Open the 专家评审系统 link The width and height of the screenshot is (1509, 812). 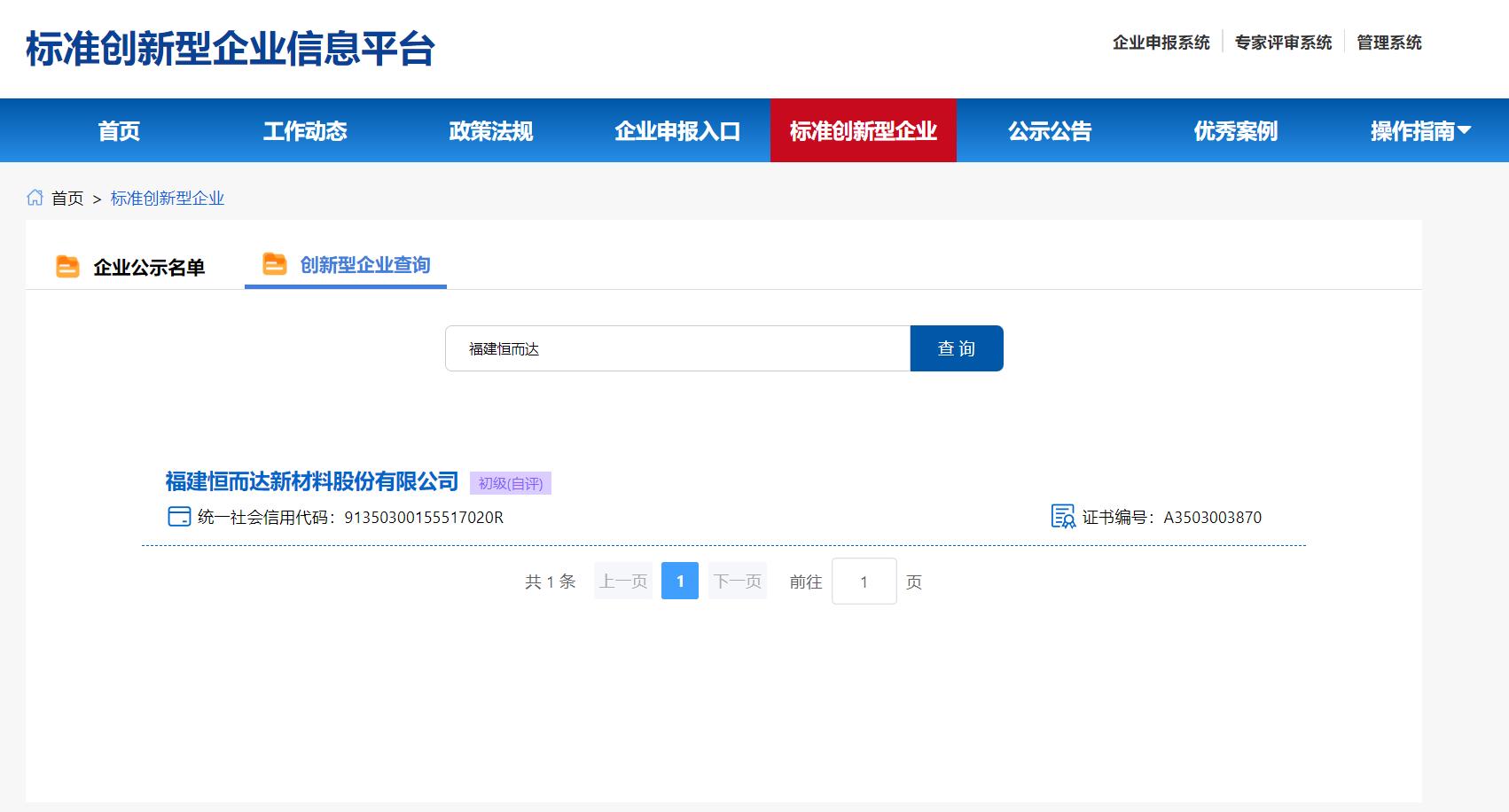click(1283, 43)
